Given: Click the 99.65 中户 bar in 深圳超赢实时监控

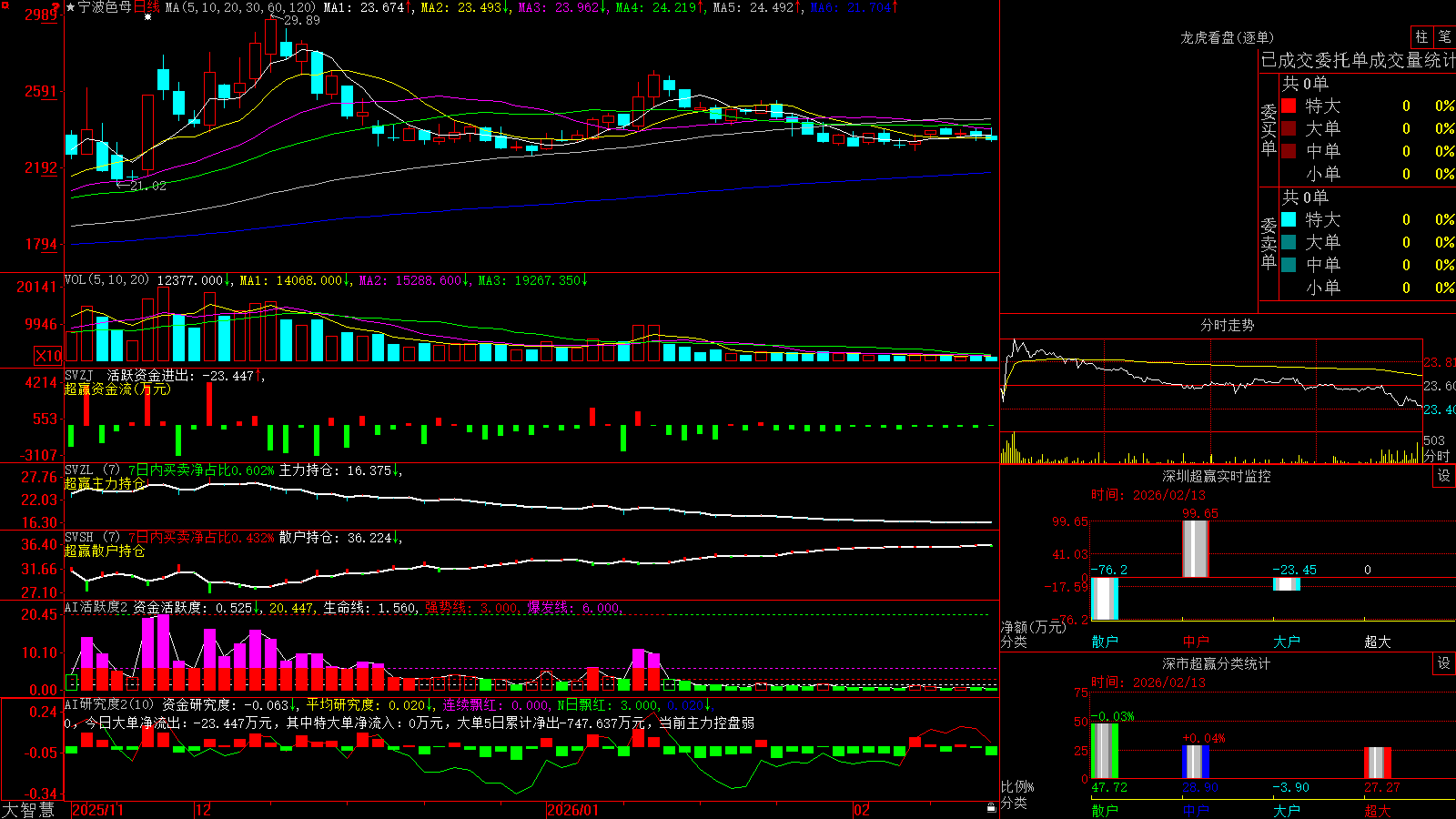Looking at the screenshot, I should pos(1196,549).
